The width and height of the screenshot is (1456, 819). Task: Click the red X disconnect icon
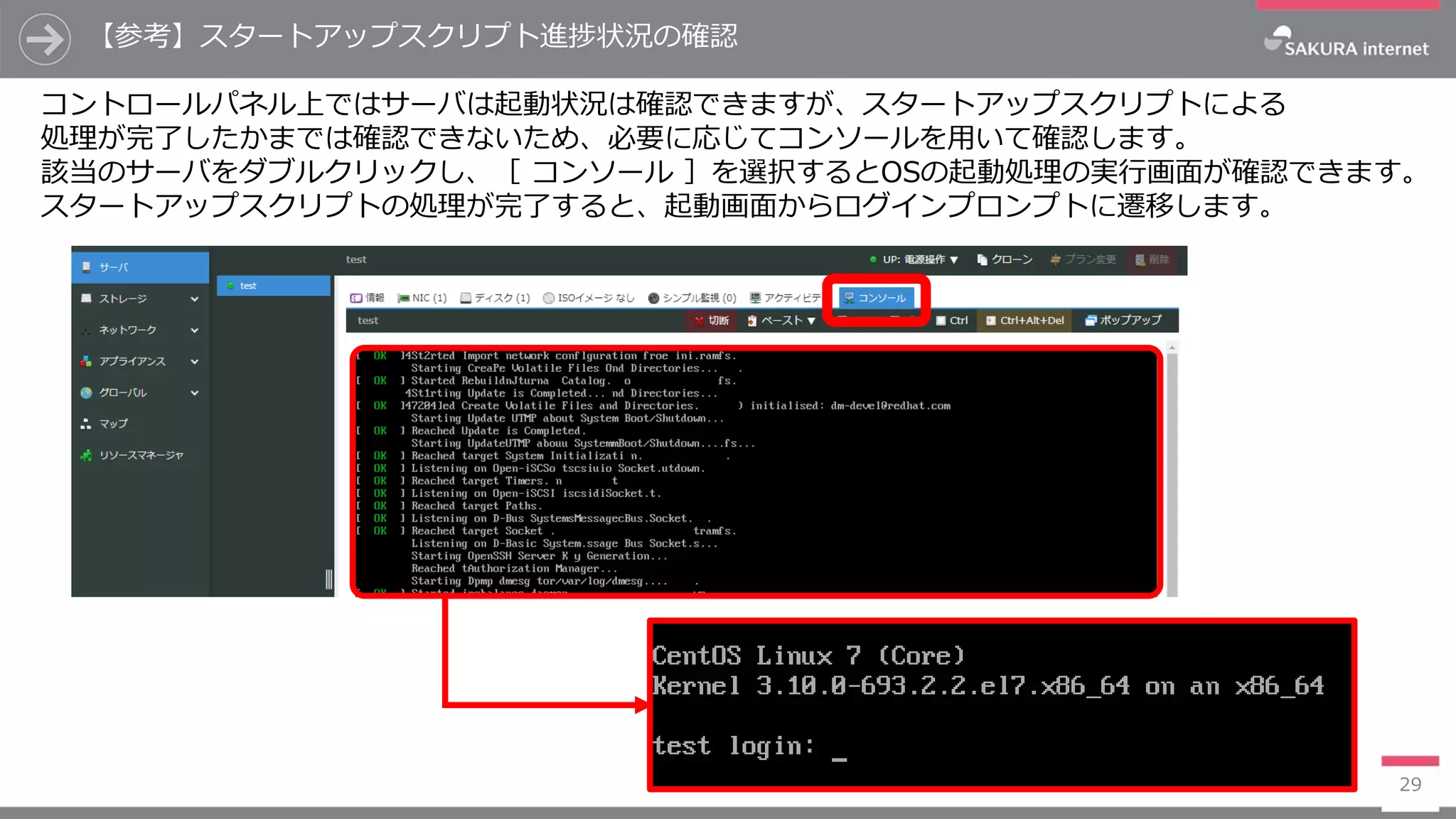click(x=700, y=321)
